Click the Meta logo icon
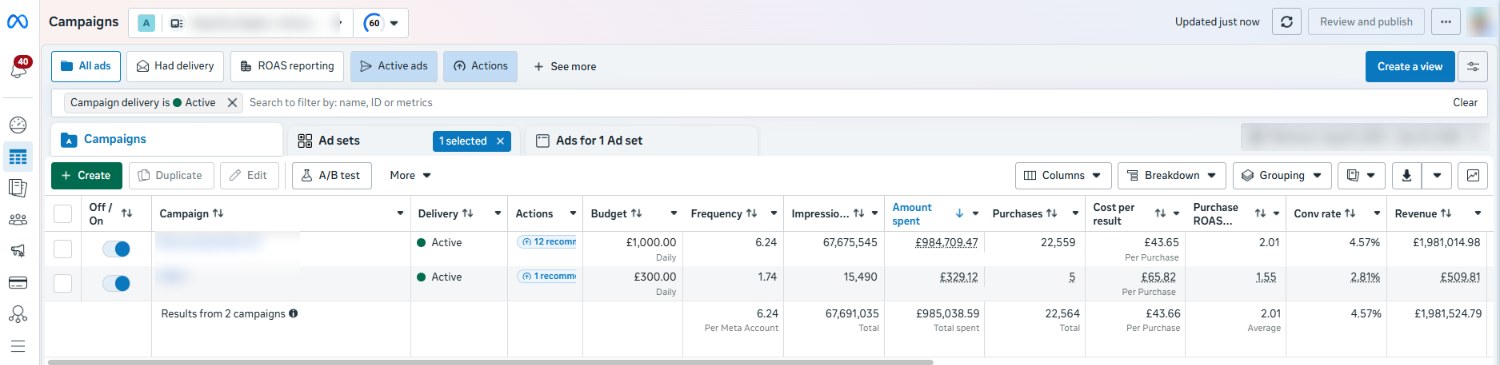The width and height of the screenshot is (1500, 365). [x=17, y=21]
